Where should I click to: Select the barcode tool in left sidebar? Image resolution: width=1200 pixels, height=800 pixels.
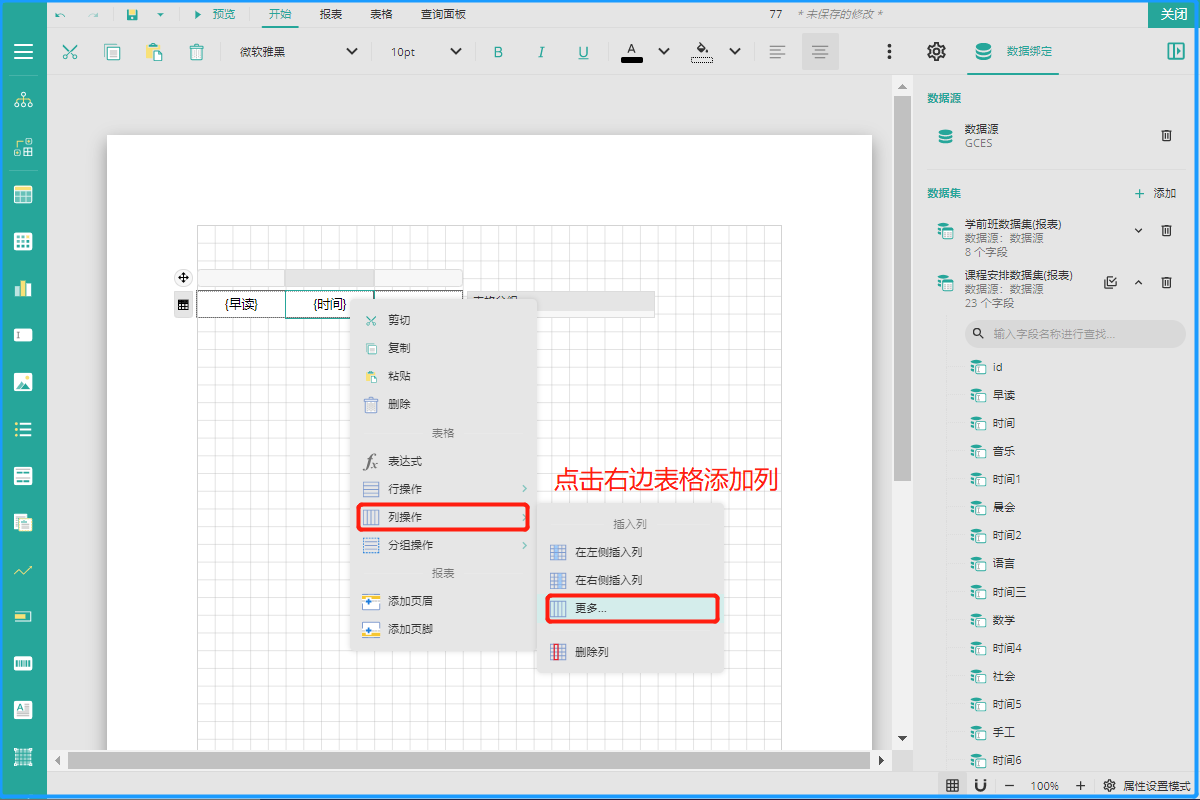pos(23,663)
